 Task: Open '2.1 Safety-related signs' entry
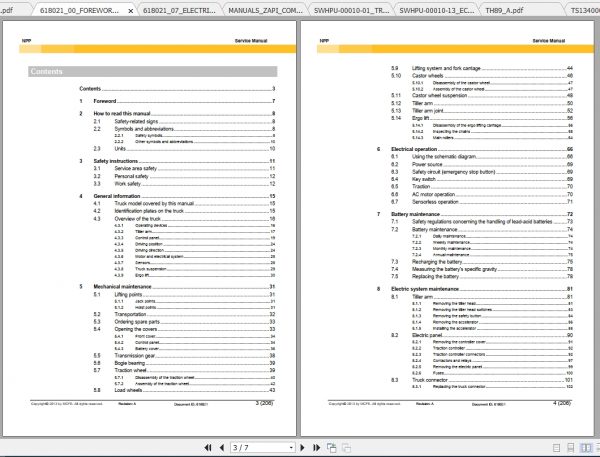(x=184, y=121)
